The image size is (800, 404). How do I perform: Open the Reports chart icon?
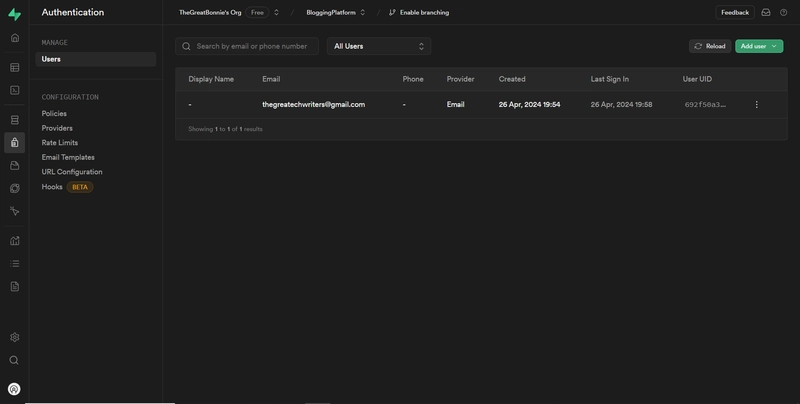[x=15, y=241]
